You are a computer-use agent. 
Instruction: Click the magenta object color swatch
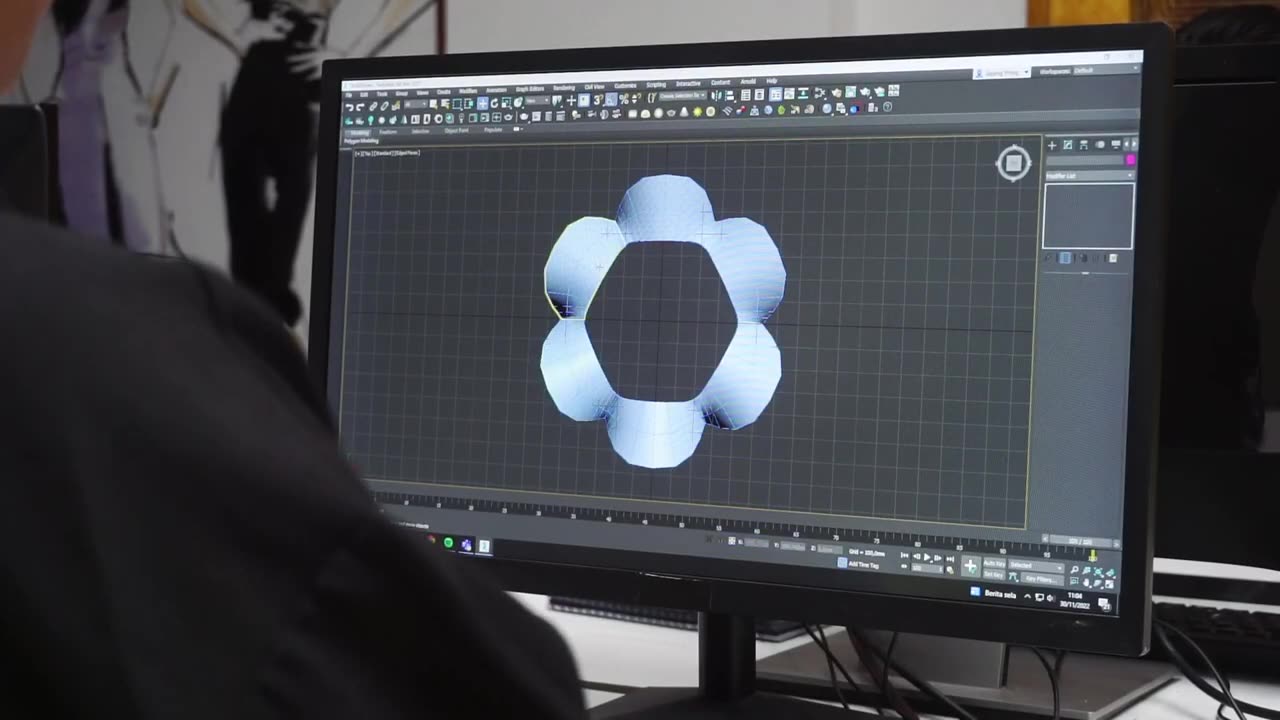1131,160
